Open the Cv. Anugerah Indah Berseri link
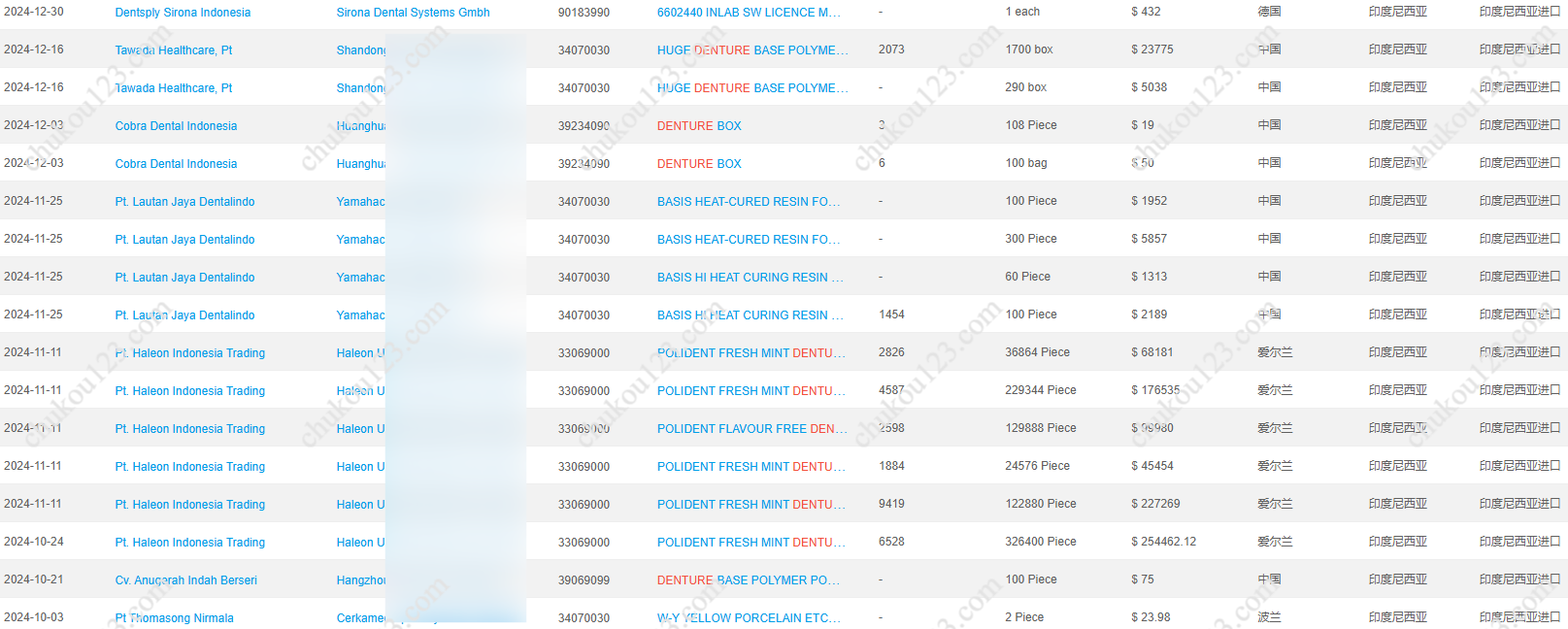1568x629 pixels. coord(185,580)
